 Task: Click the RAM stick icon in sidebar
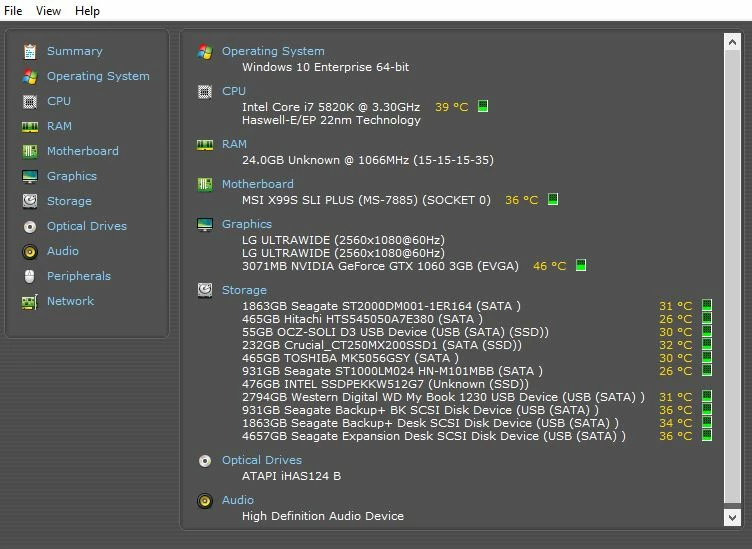coord(30,127)
